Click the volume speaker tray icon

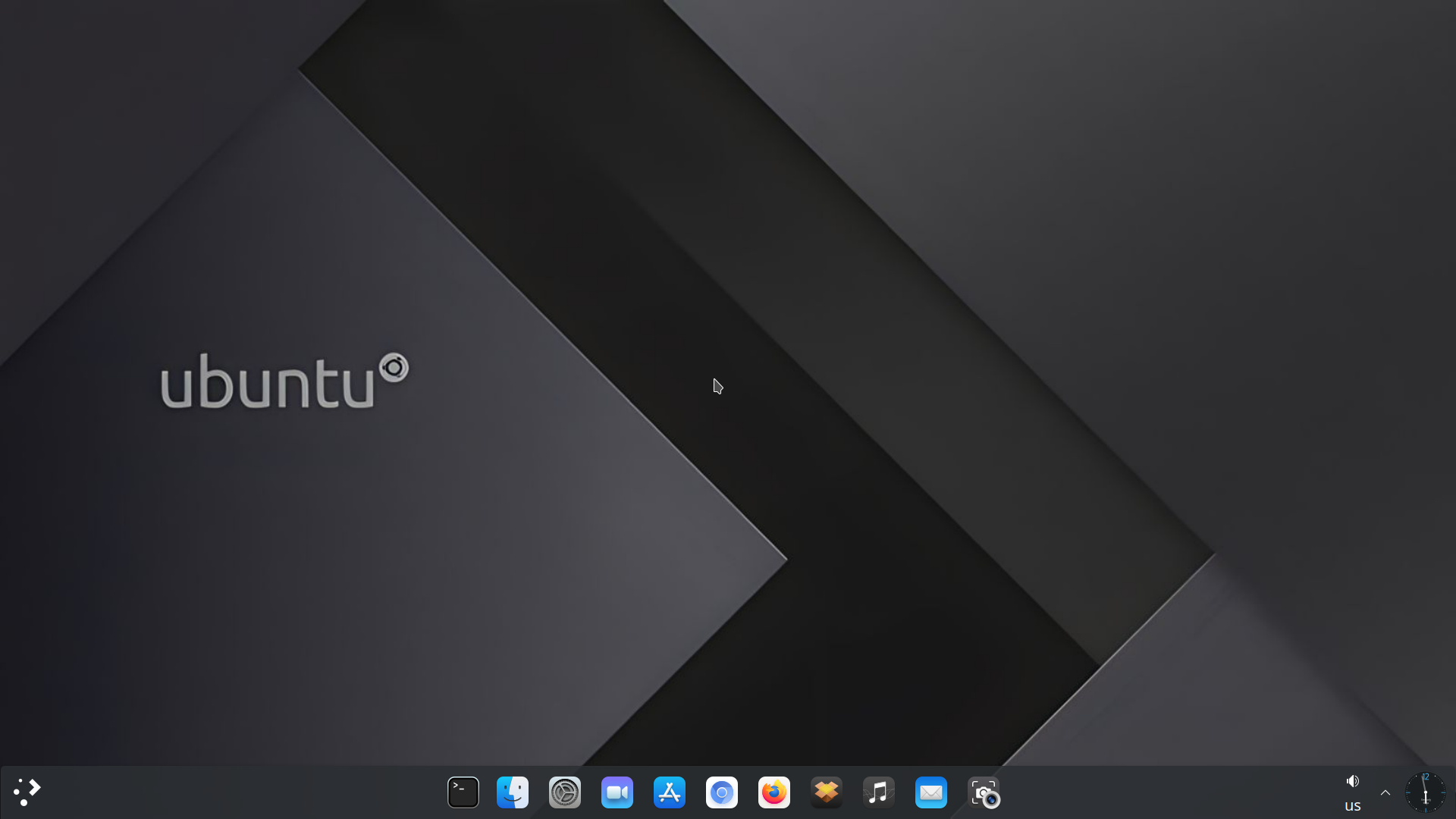coord(1352,780)
